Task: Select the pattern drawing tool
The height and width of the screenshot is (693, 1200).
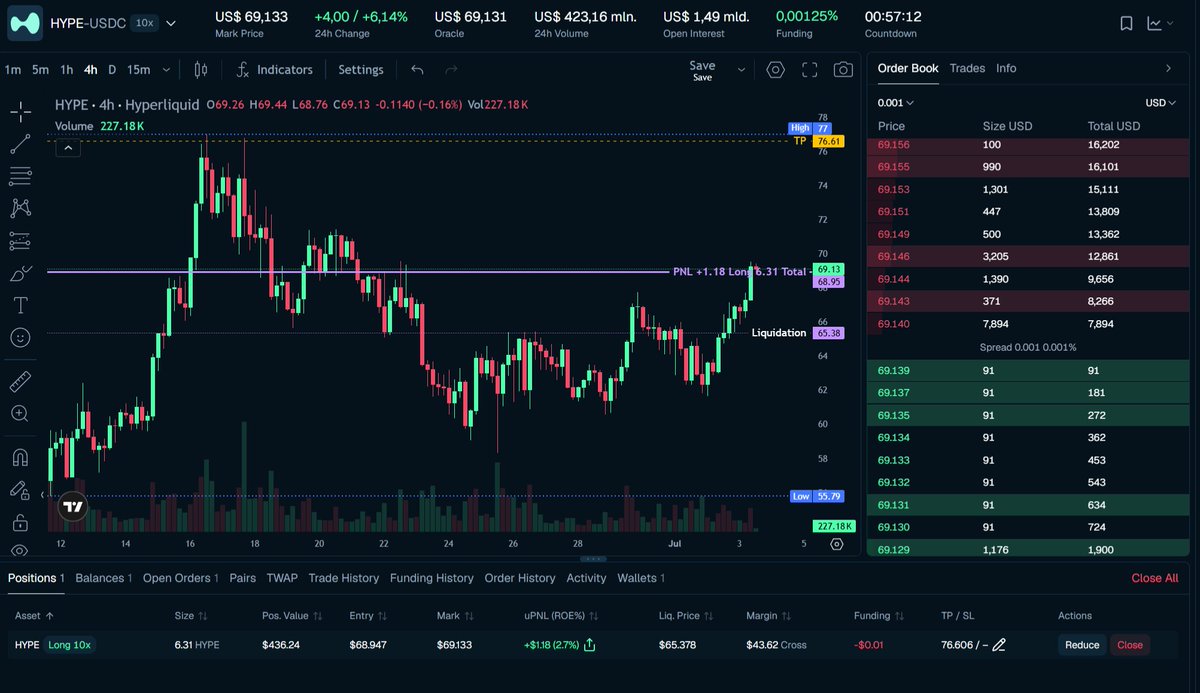Action: (x=20, y=208)
